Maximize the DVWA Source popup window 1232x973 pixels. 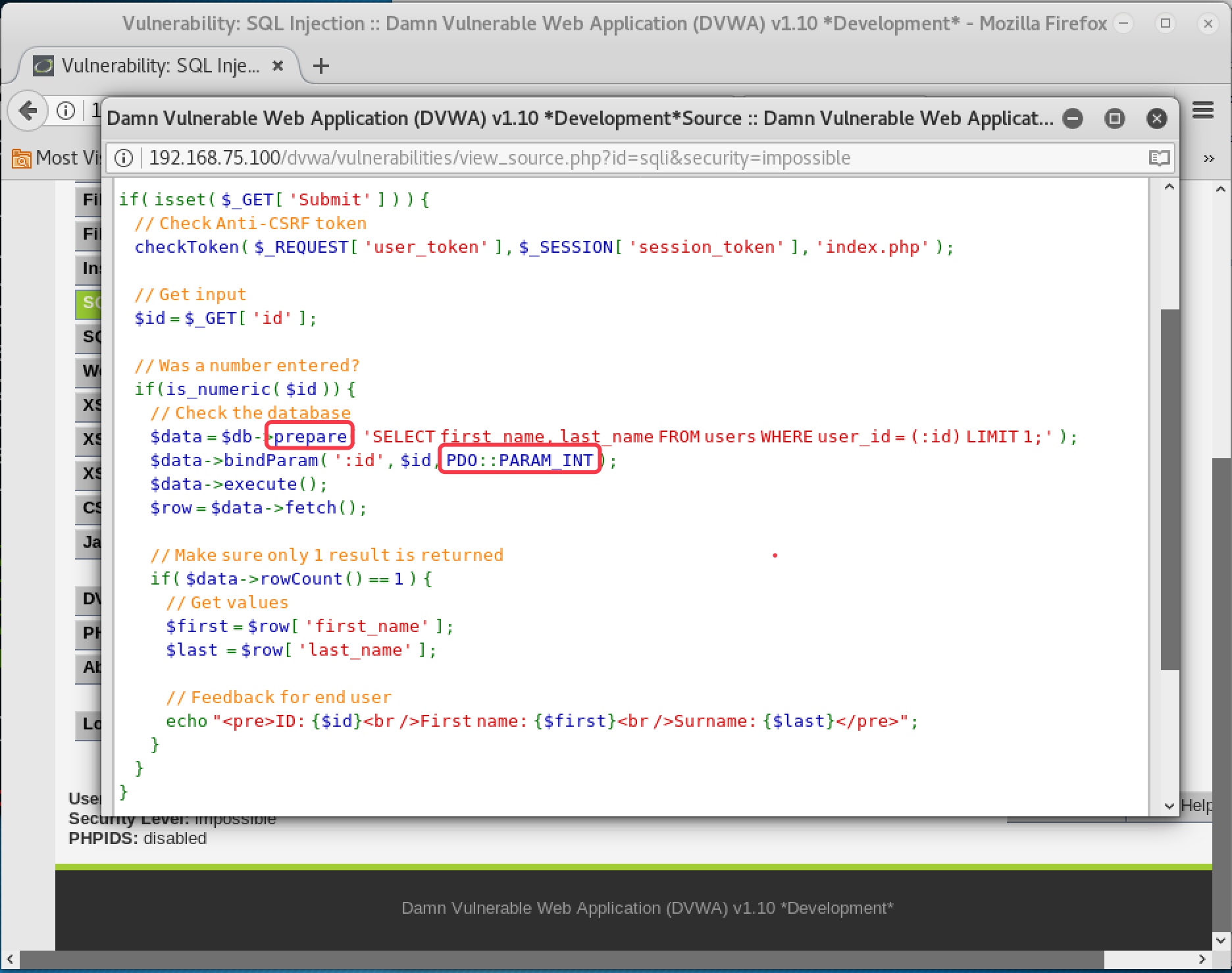(1115, 118)
